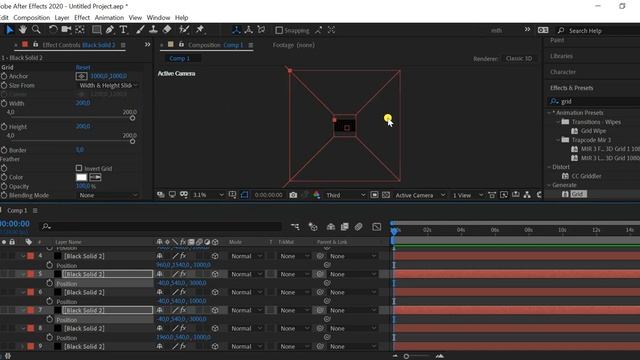The height and width of the screenshot is (360, 640).
Task: Open the magnification ratio dropdown showing 3.1%
Action: 208,195
